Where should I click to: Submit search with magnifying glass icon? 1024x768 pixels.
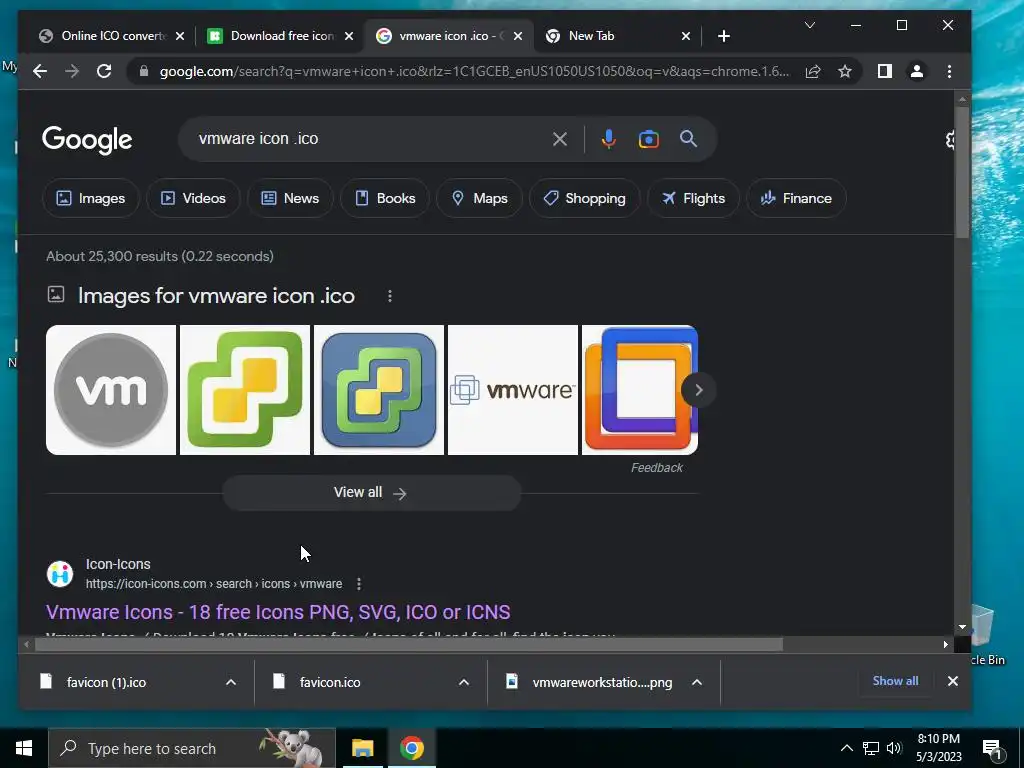click(x=688, y=138)
